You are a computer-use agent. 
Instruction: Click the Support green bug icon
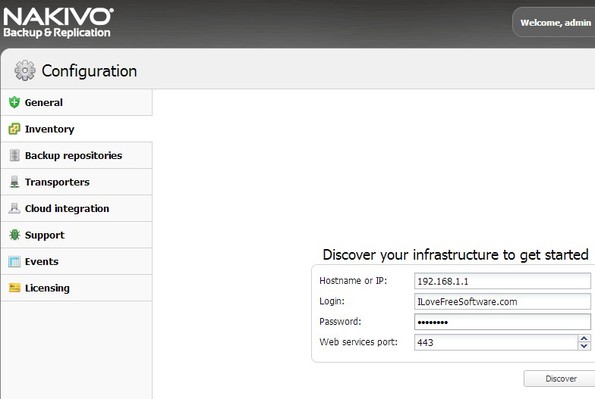[14, 235]
